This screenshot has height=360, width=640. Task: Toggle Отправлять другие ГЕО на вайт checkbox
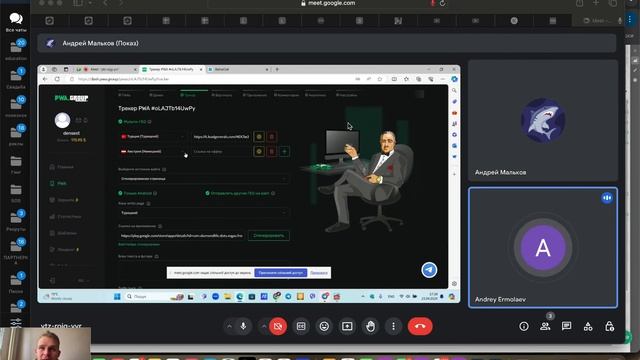[x=207, y=193]
